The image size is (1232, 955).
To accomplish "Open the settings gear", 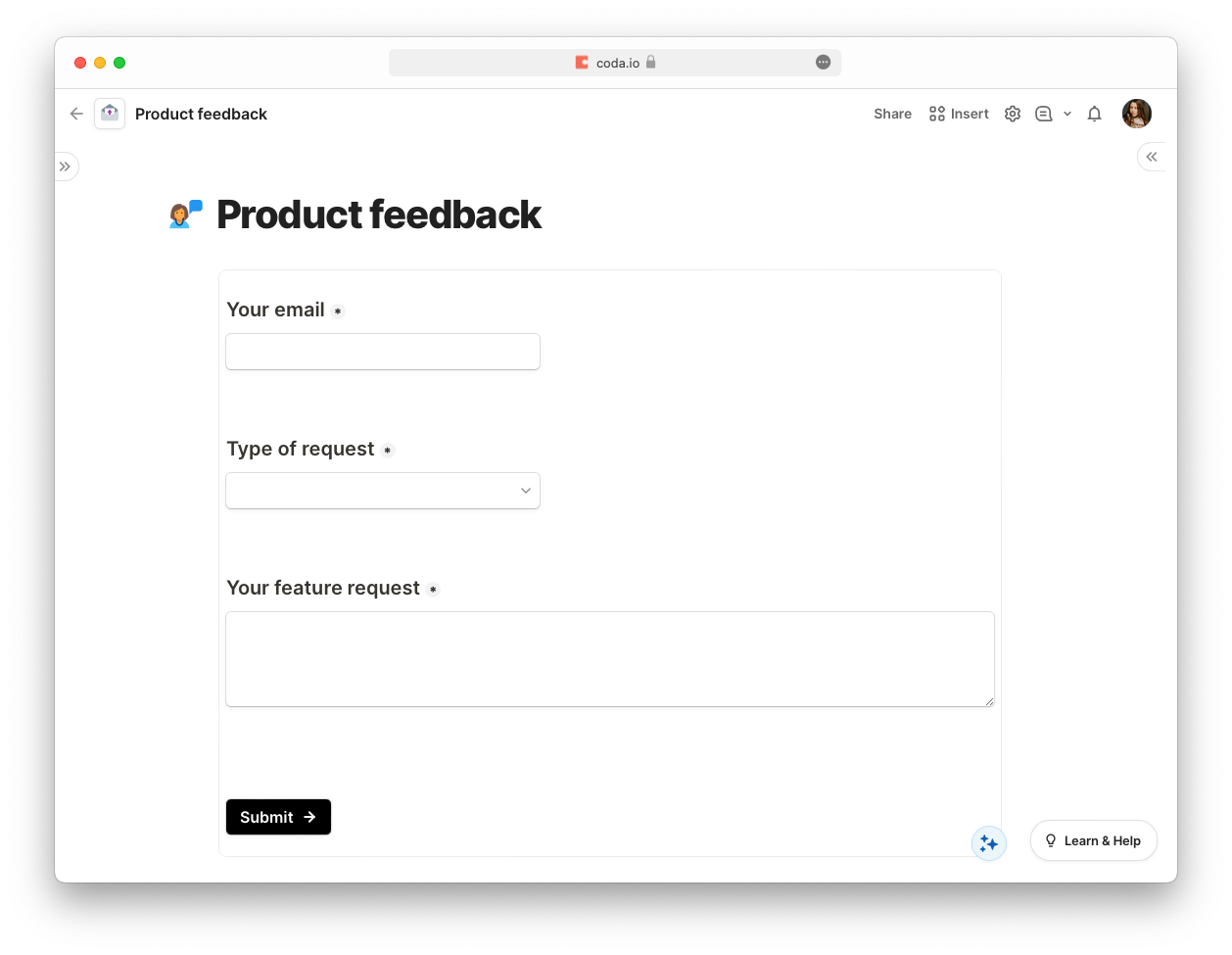I will [1013, 114].
